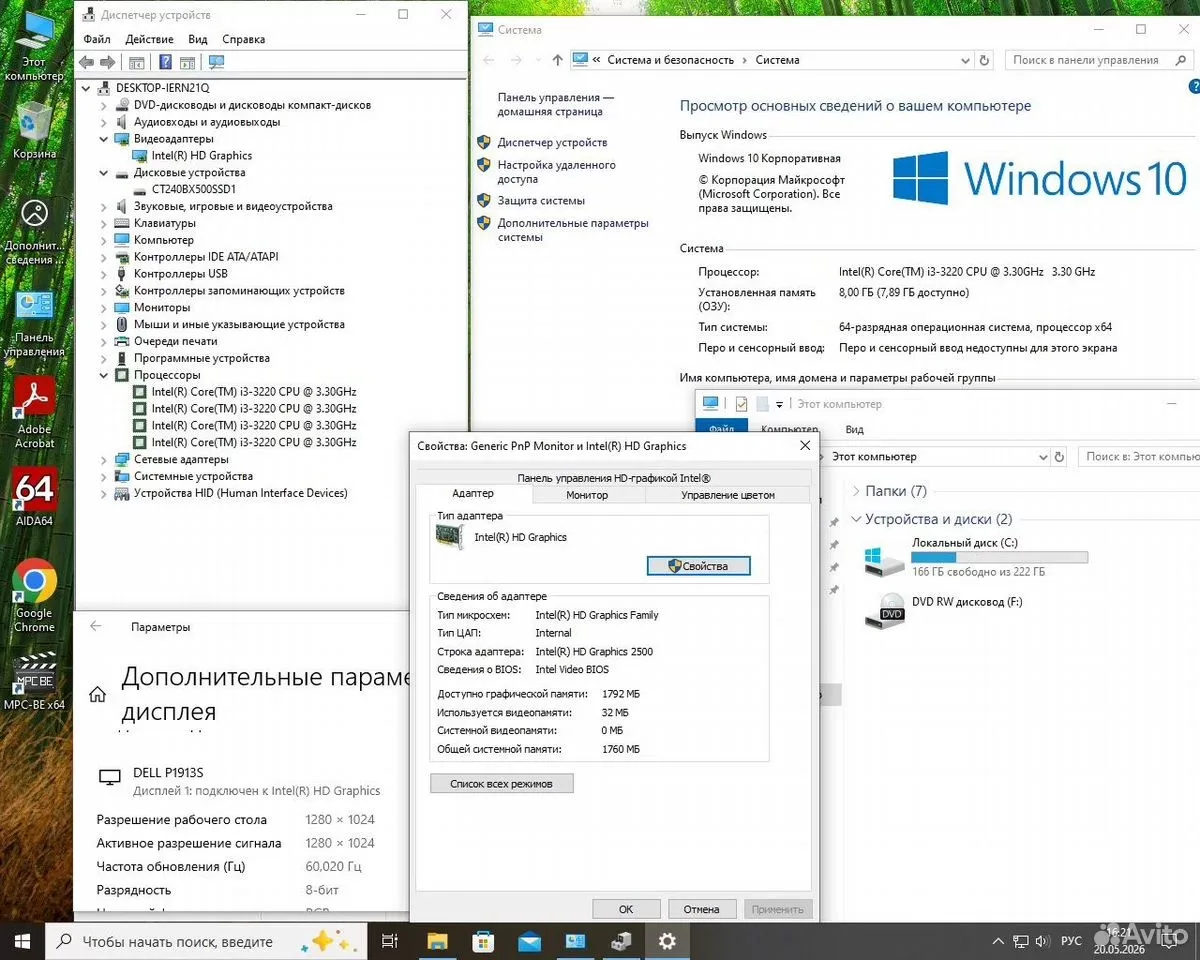Open the Mail app from the taskbar
The width and height of the screenshot is (1200, 960).
click(529, 941)
